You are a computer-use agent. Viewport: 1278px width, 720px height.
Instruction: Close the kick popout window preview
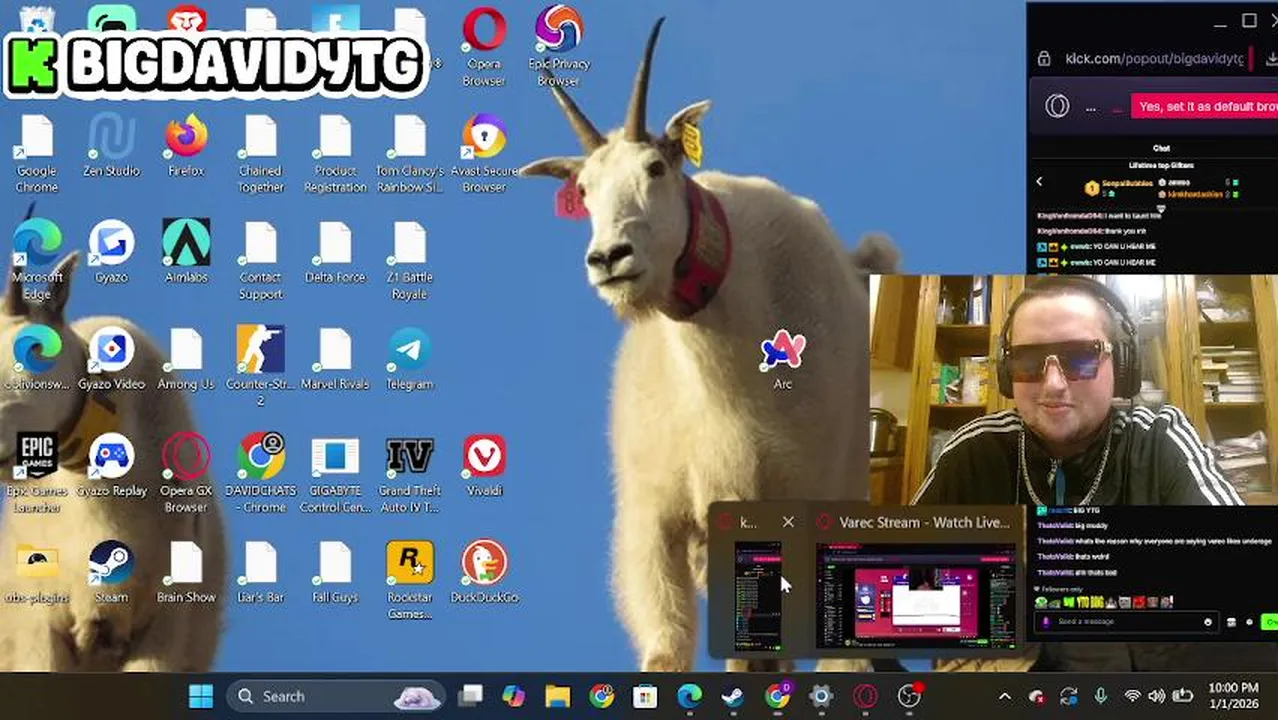pyautogui.click(x=788, y=522)
